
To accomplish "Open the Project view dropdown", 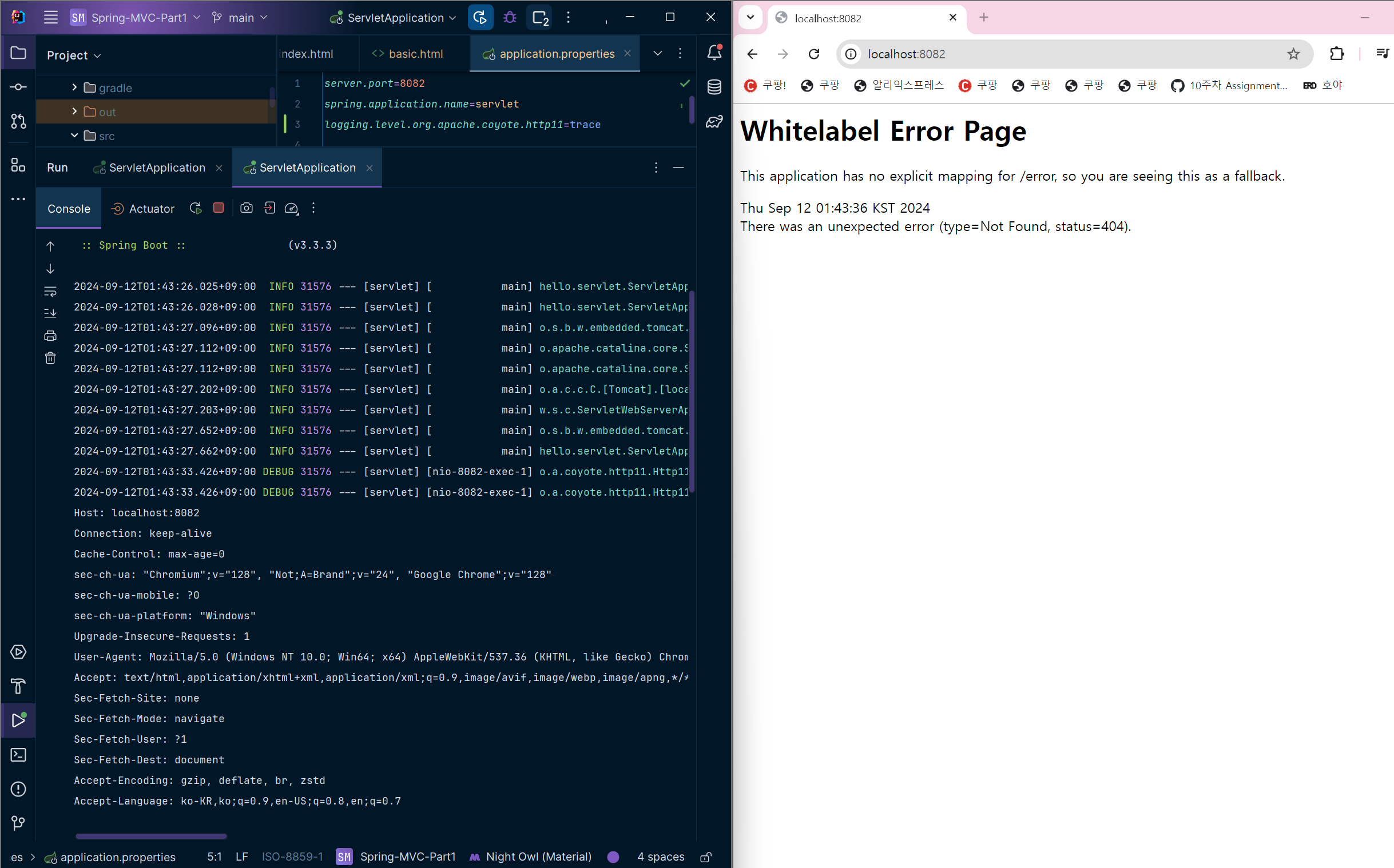I will [x=73, y=55].
